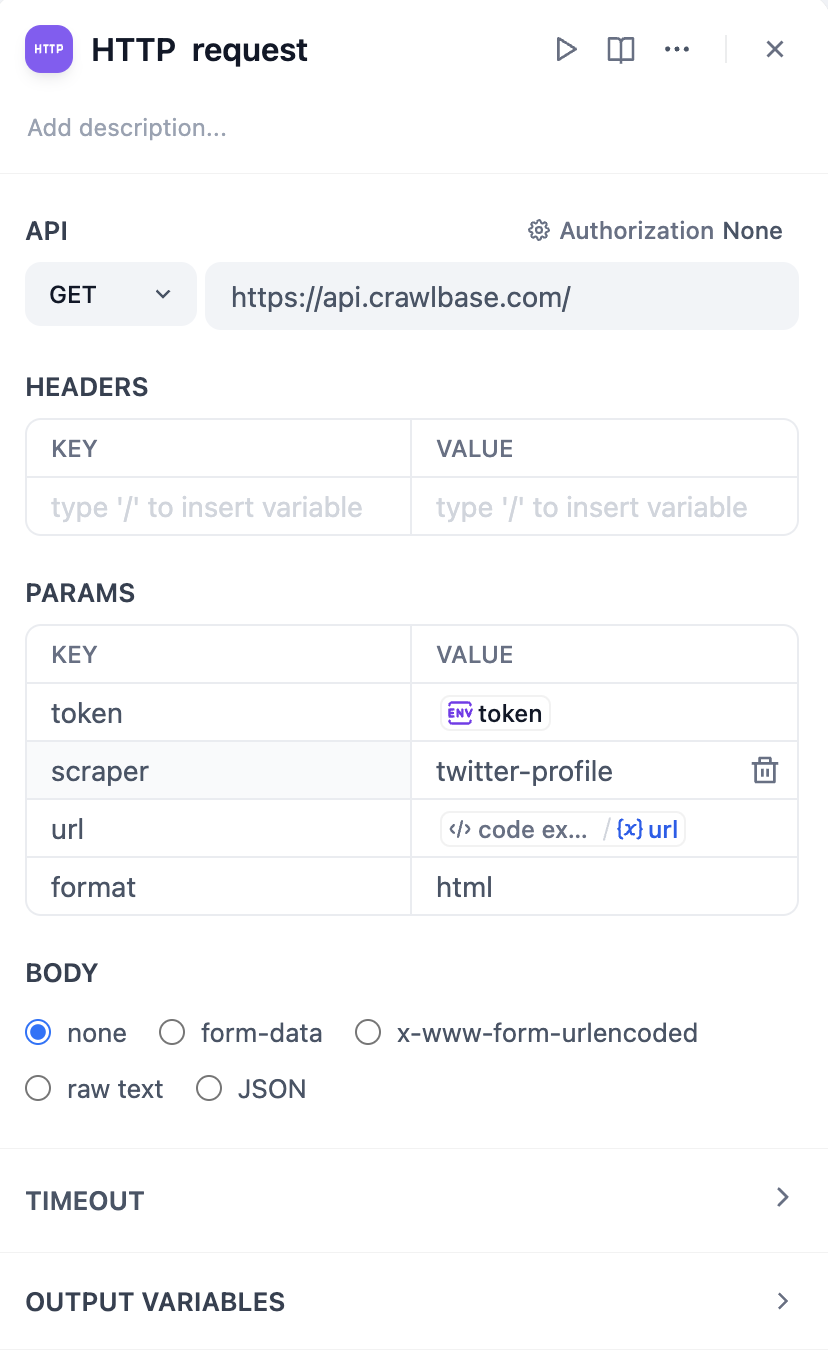Click the ENV token variable tag
Image resolution: width=828 pixels, height=1358 pixels.
point(496,713)
